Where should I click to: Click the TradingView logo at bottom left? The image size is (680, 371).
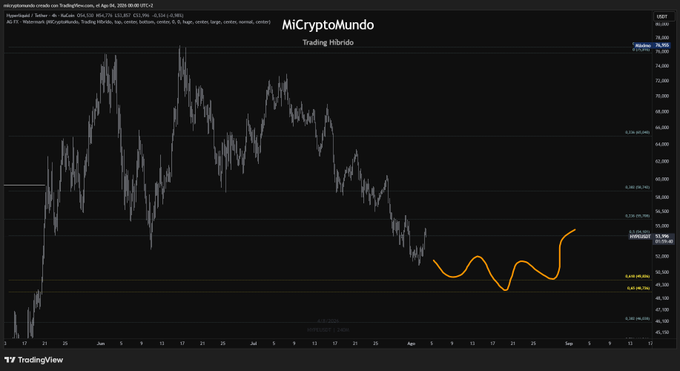34,360
